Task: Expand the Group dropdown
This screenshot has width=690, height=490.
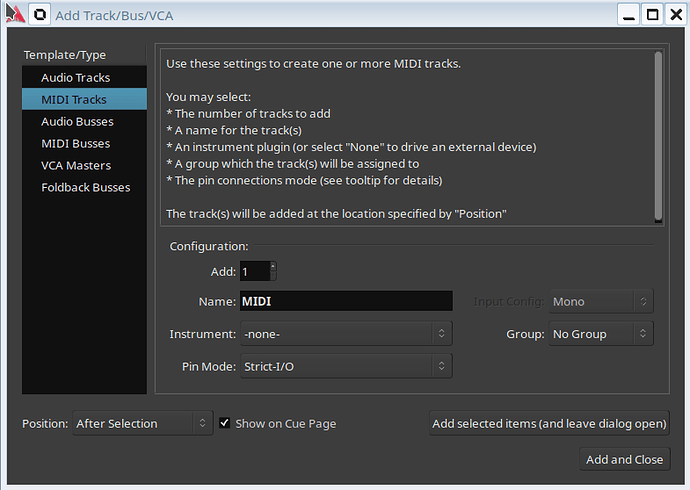Action: [x=601, y=334]
